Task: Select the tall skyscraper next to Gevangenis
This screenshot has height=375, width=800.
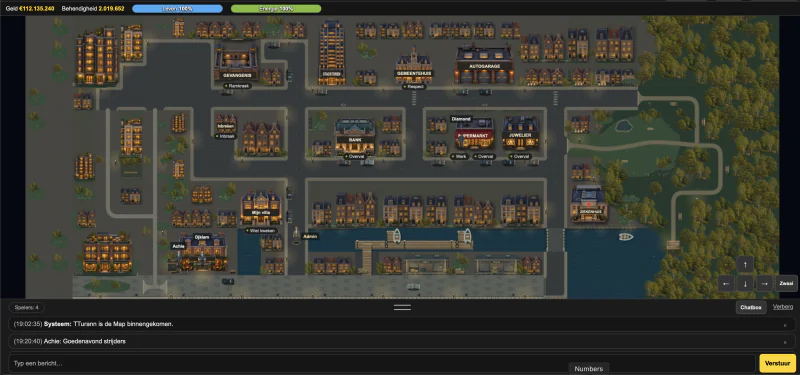Action: (x=332, y=52)
